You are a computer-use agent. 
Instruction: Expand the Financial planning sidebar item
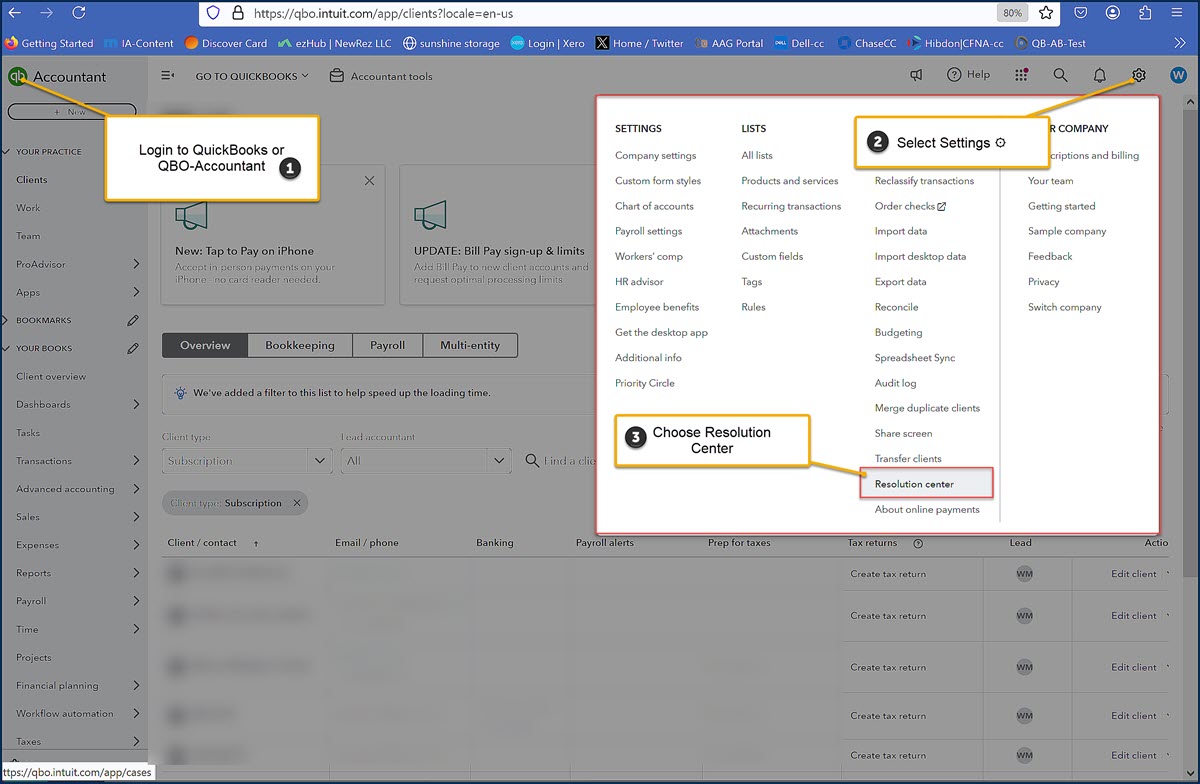tap(136, 686)
